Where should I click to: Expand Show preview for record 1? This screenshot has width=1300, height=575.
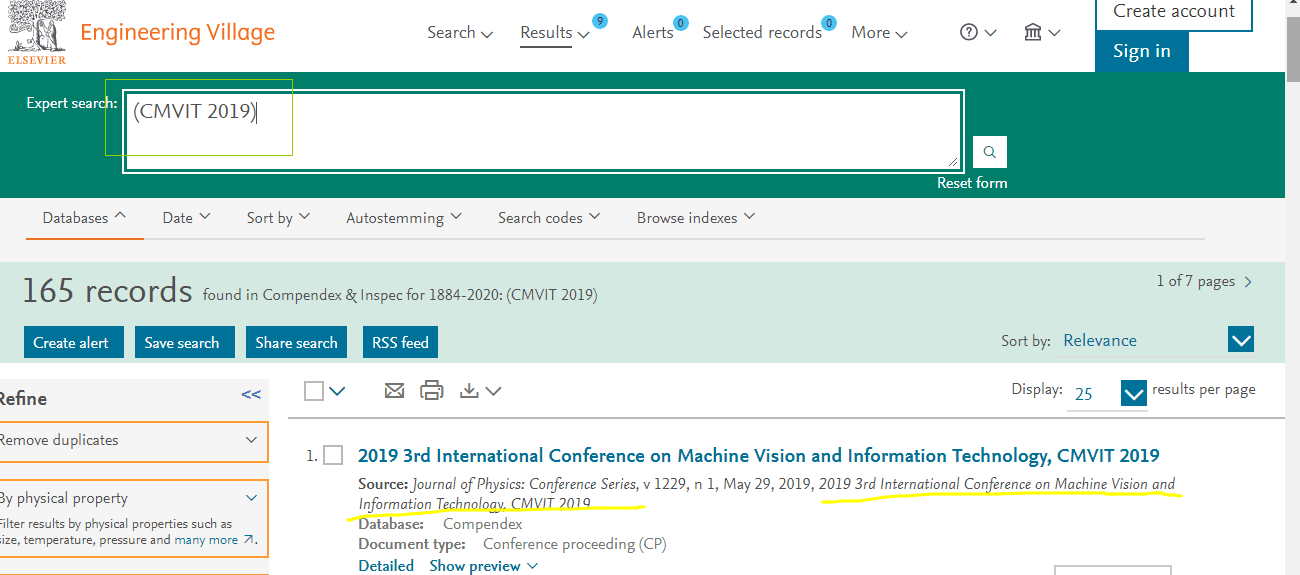point(484,566)
